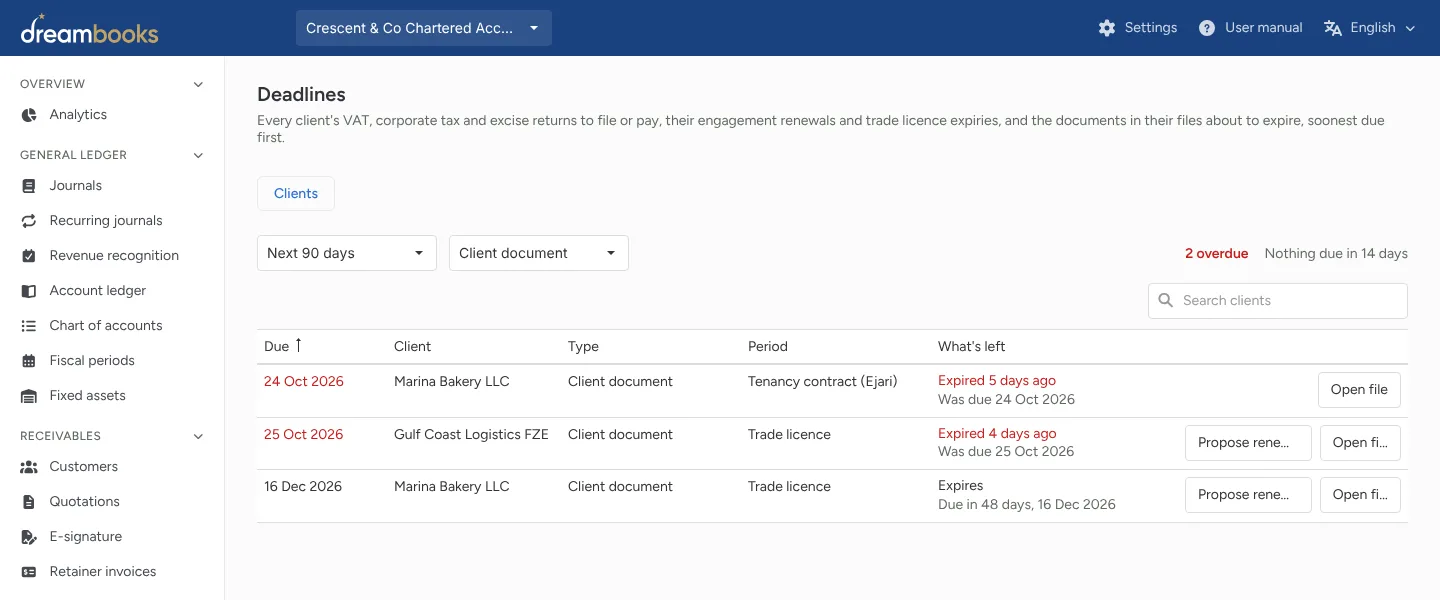The width and height of the screenshot is (1440, 600).
Task: Click the Chart of accounts list icon
Action: [29, 326]
